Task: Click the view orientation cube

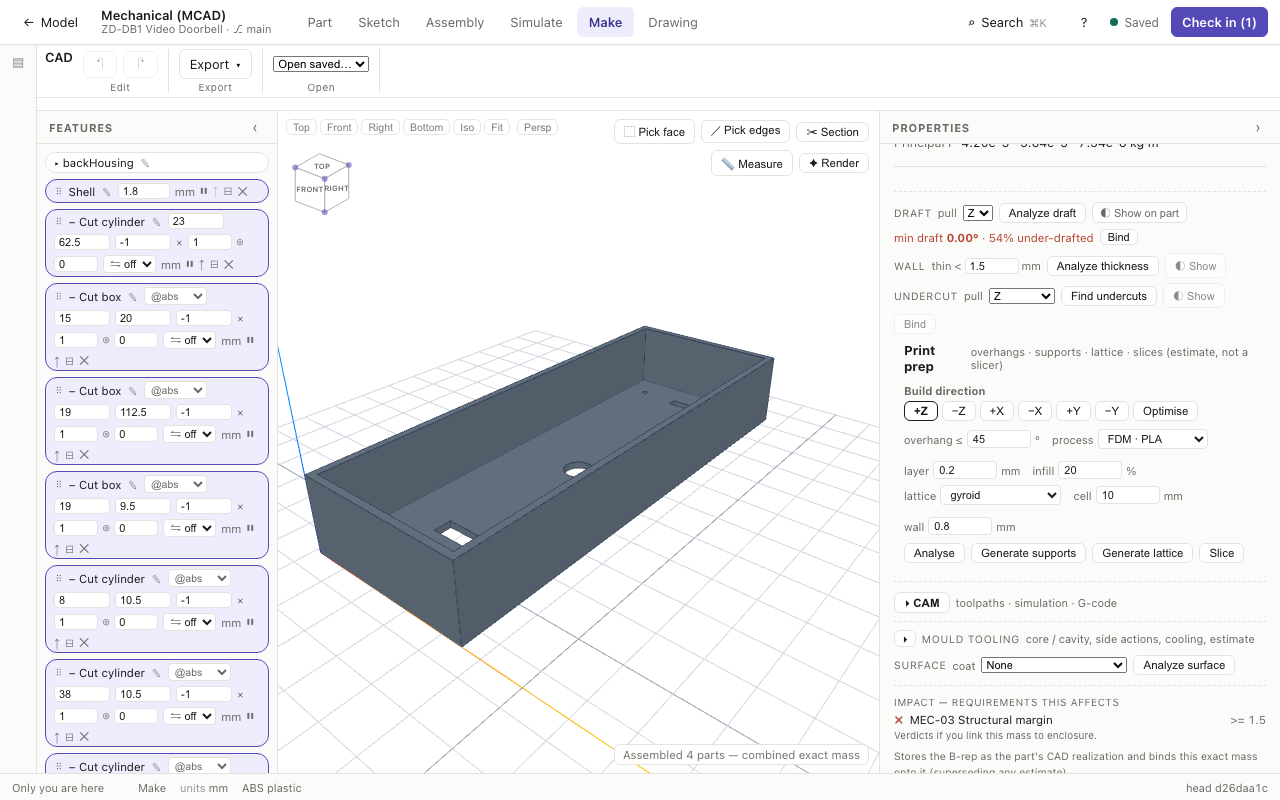Action: 322,184
